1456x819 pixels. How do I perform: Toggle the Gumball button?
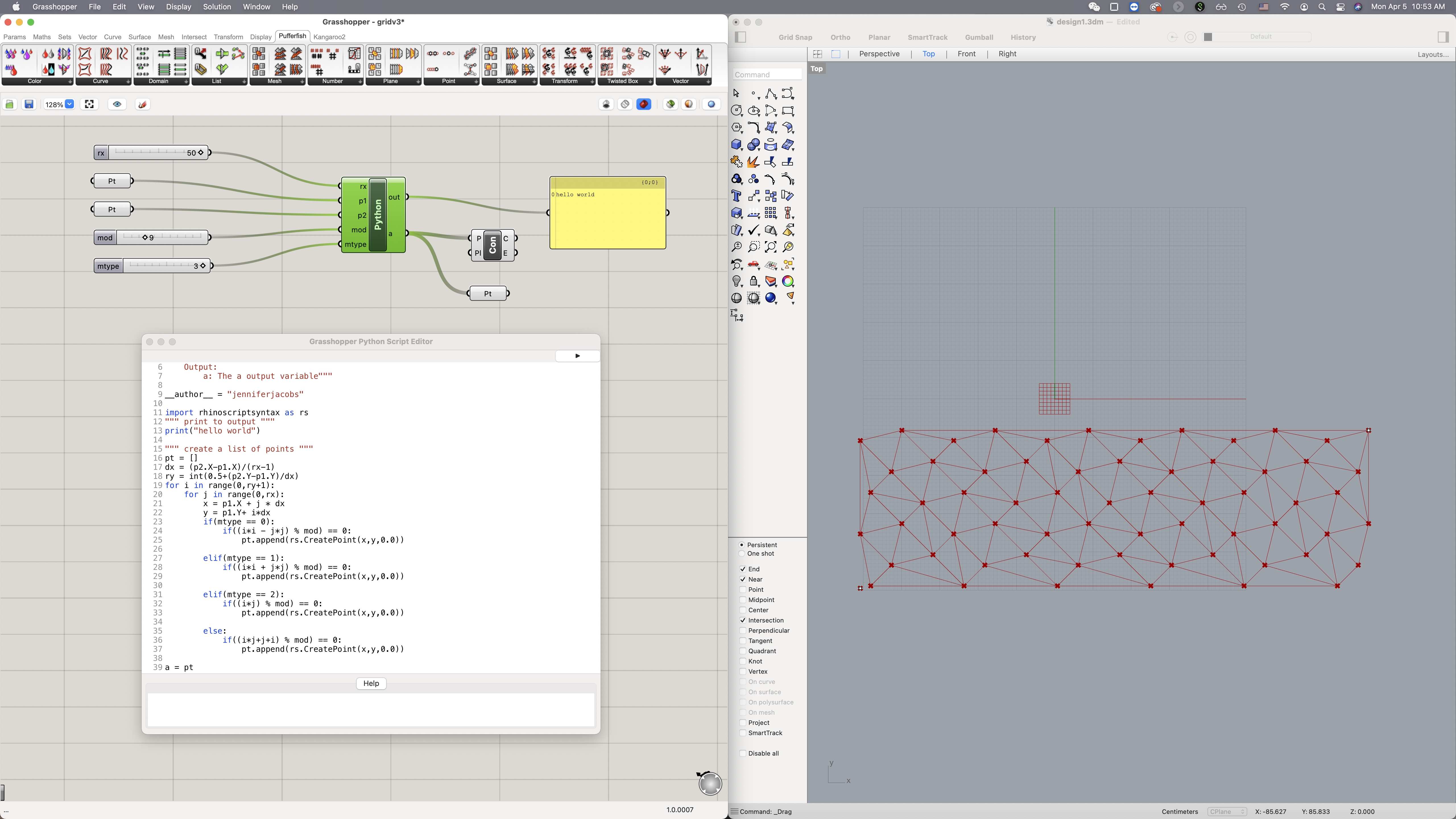coord(979,37)
